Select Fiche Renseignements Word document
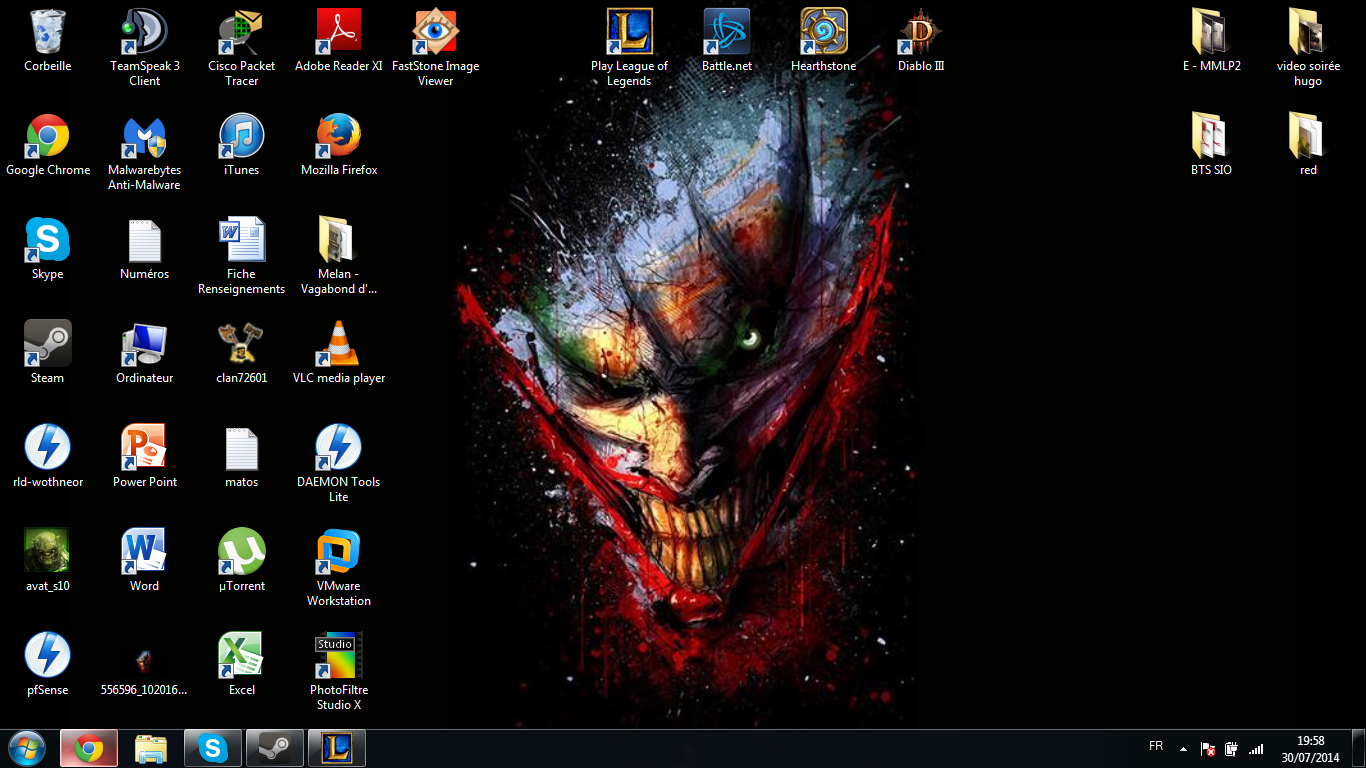Screen dimensions: 1366x768 pyautogui.click(x=241, y=240)
